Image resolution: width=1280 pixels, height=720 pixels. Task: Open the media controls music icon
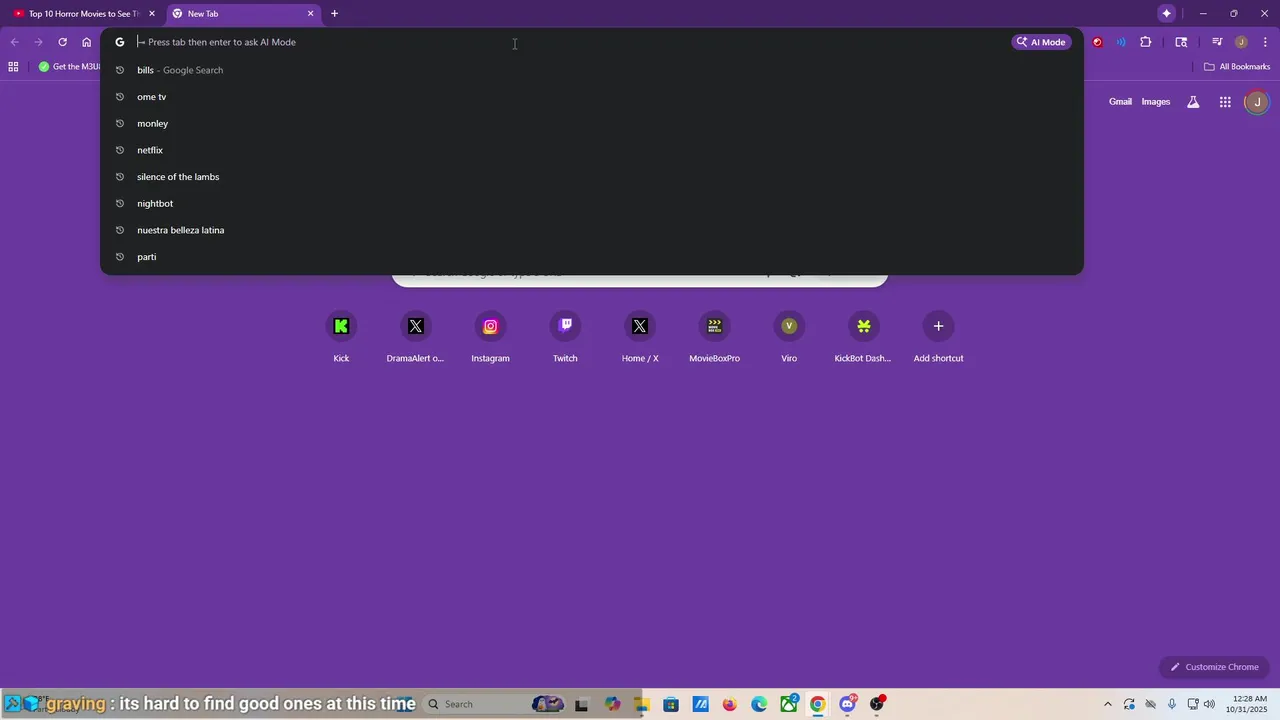tap(1217, 42)
